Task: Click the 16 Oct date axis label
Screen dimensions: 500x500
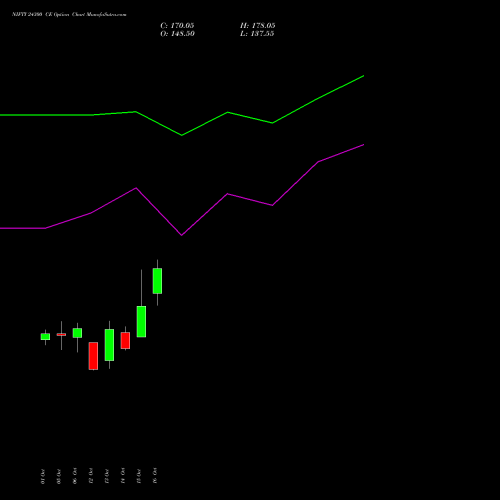Action: [x=155, y=476]
